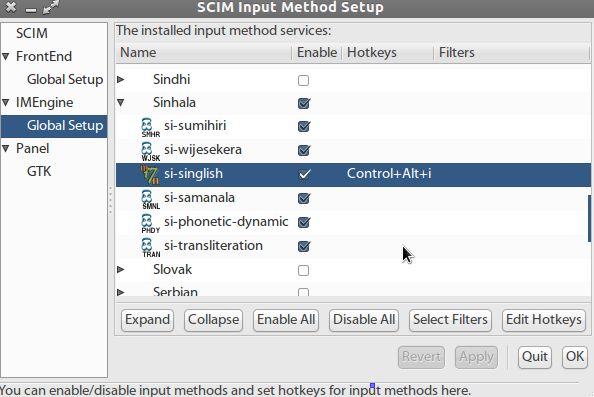Image resolution: width=594 pixels, height=397 pixels.
Task: Click the Enable All button
Action: [x=286, y=320]
